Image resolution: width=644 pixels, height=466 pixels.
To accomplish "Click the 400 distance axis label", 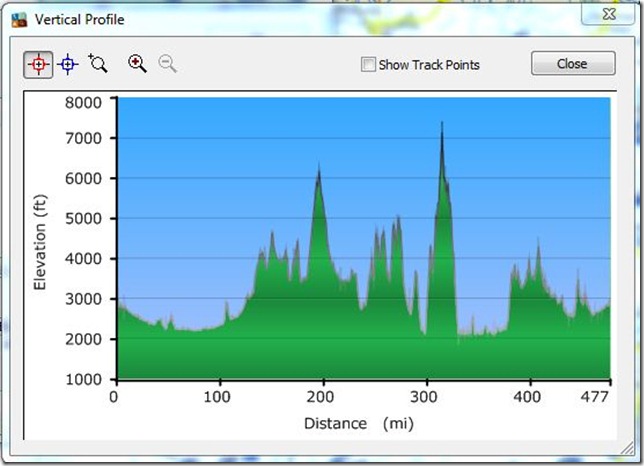I will [x=527, y=397].
